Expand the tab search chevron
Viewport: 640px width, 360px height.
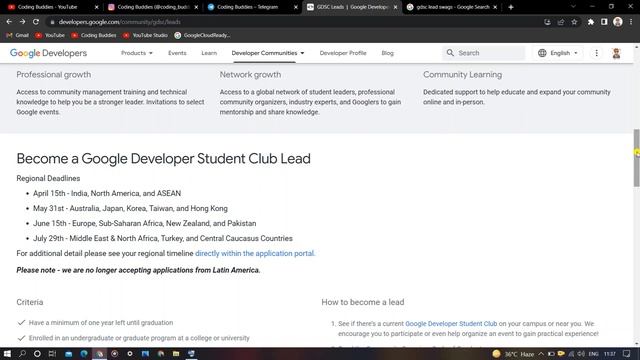tap(573, 7)
